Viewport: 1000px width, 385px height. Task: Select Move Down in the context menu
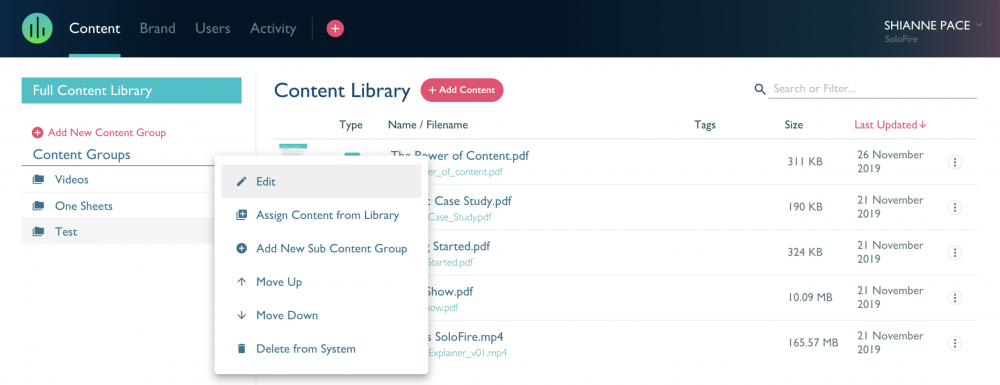coord(321,316)
